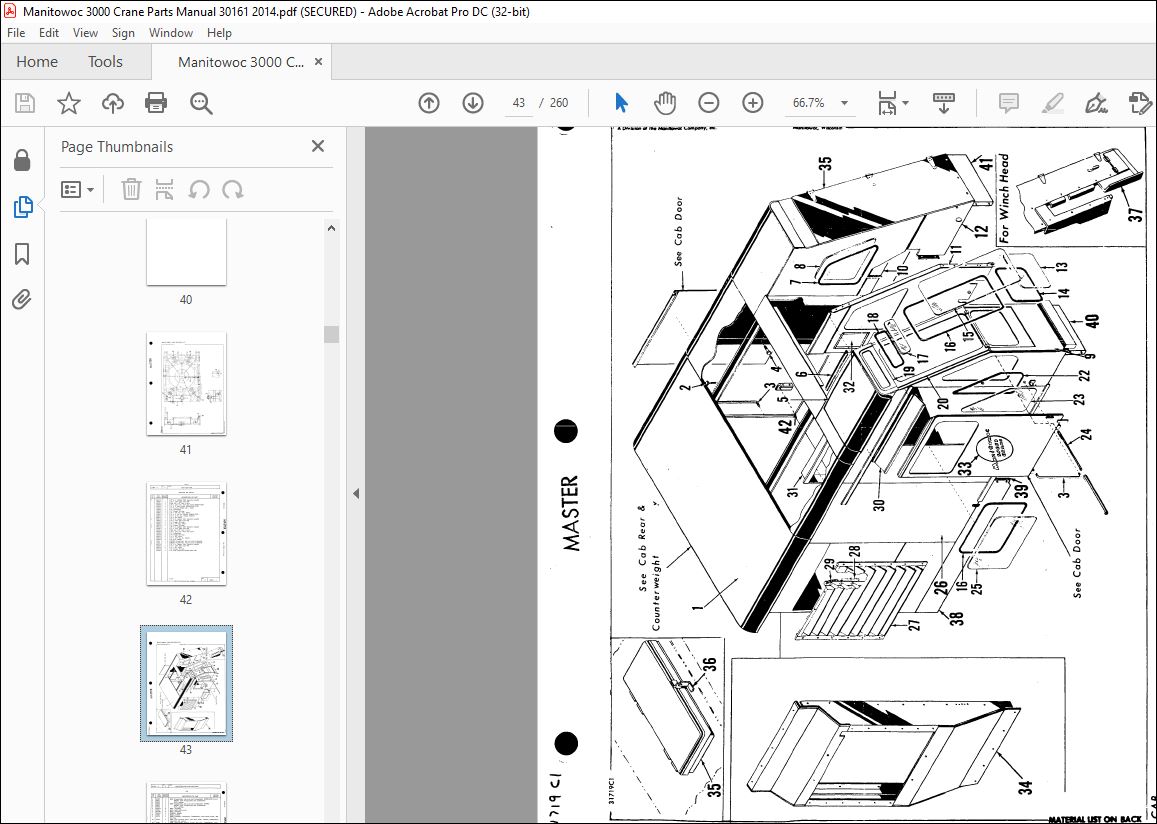1157x824 pixels.
Task: Switch to the Tools tab
Action: pyautogui.click(x=105, y=62)
